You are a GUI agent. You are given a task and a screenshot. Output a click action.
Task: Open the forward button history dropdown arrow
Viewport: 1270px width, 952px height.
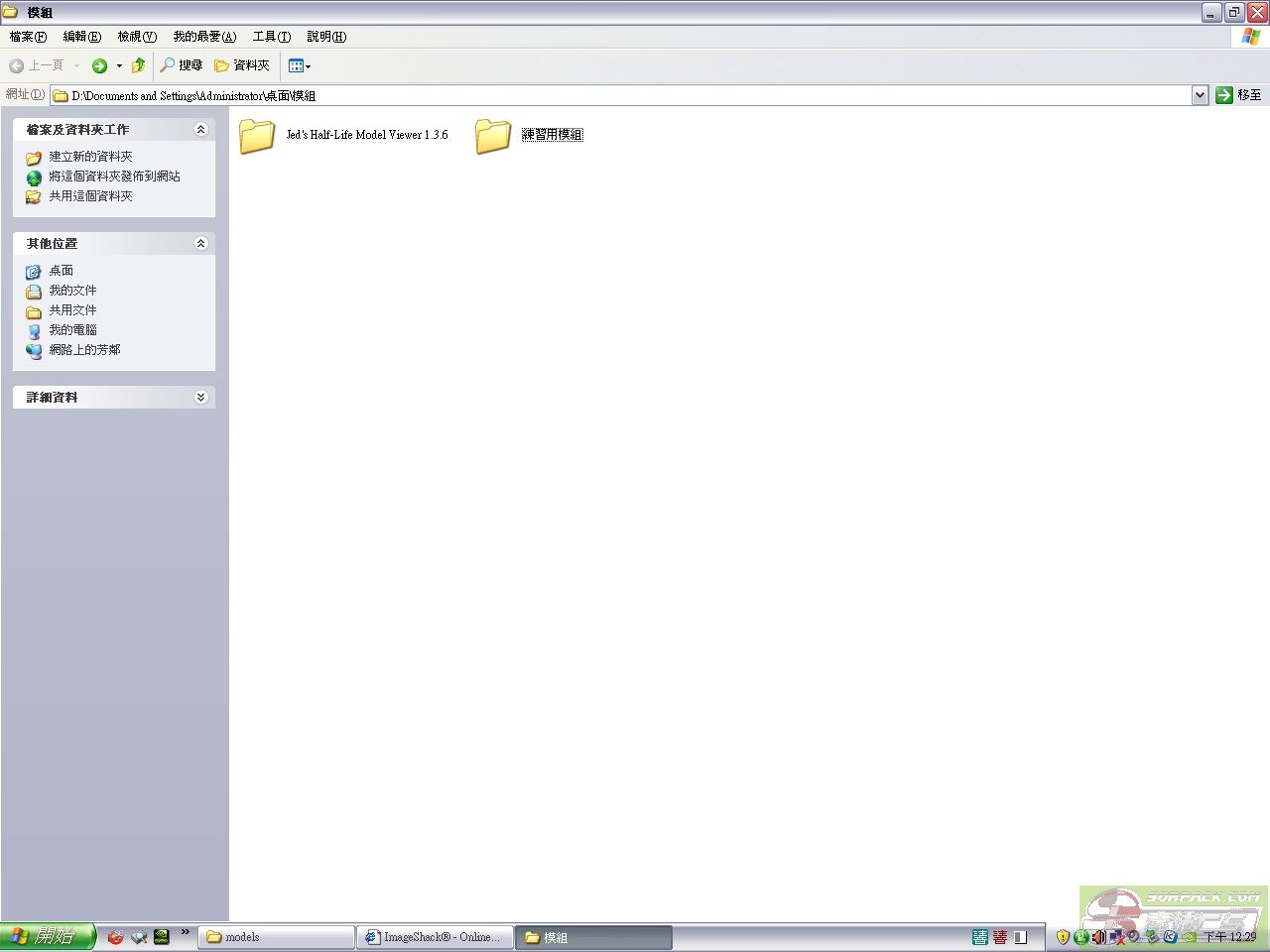(x=119, y=66)
